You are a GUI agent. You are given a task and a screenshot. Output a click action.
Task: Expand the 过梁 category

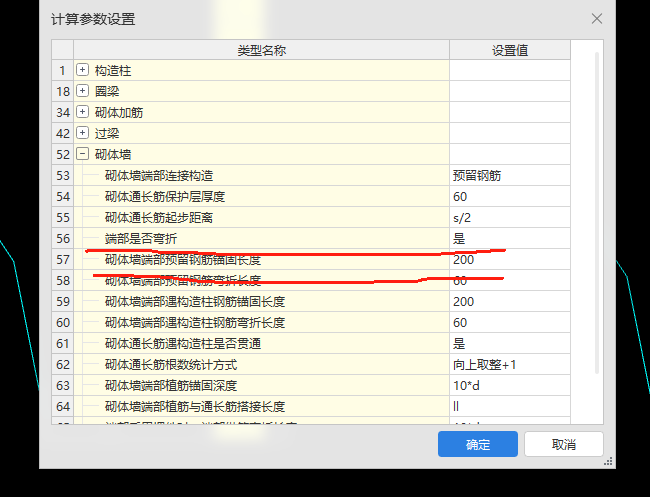82,133
